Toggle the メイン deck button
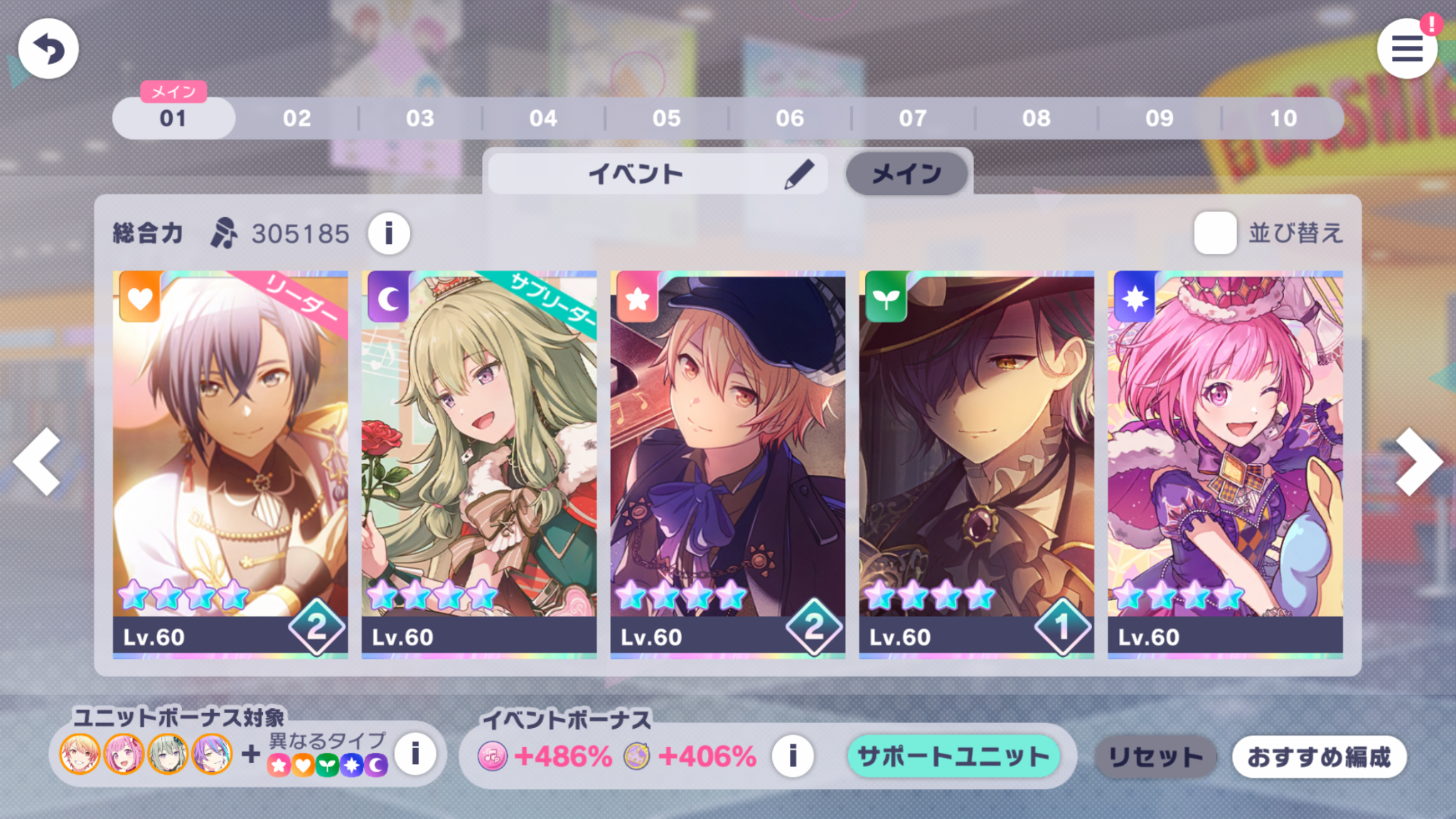 pyautogui.click(x=906, y=173)
